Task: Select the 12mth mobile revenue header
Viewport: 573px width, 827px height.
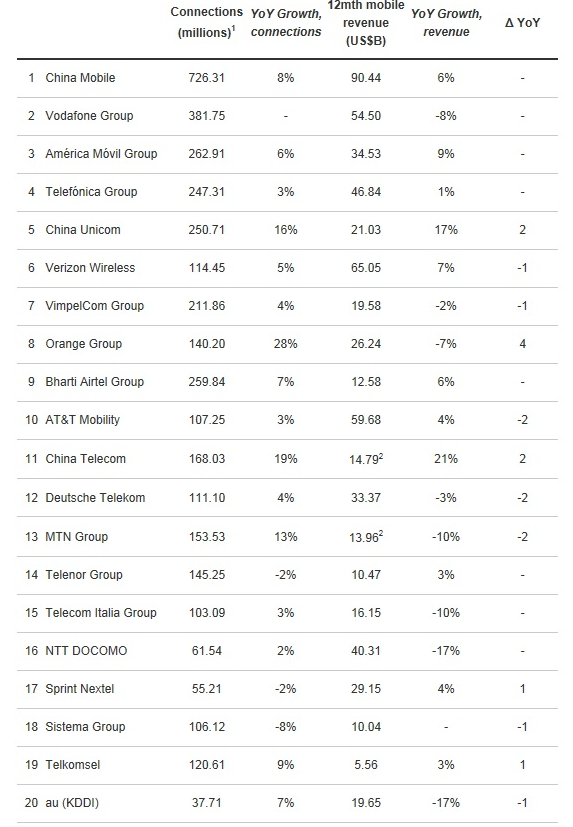Action: (x=366, y=23)
